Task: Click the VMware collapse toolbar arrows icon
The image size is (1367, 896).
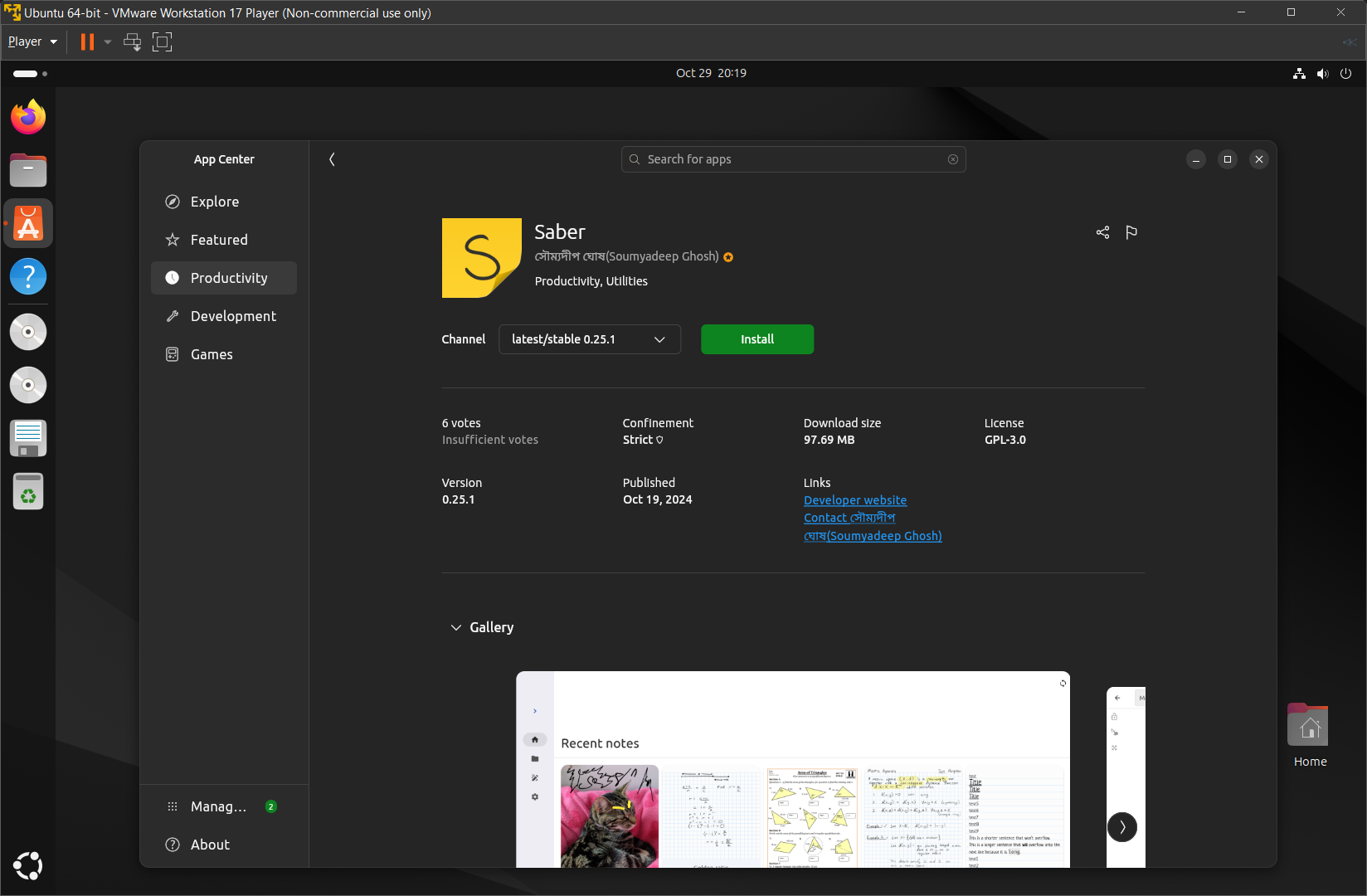Action: pyautogui.click(x=1350, y=41)
